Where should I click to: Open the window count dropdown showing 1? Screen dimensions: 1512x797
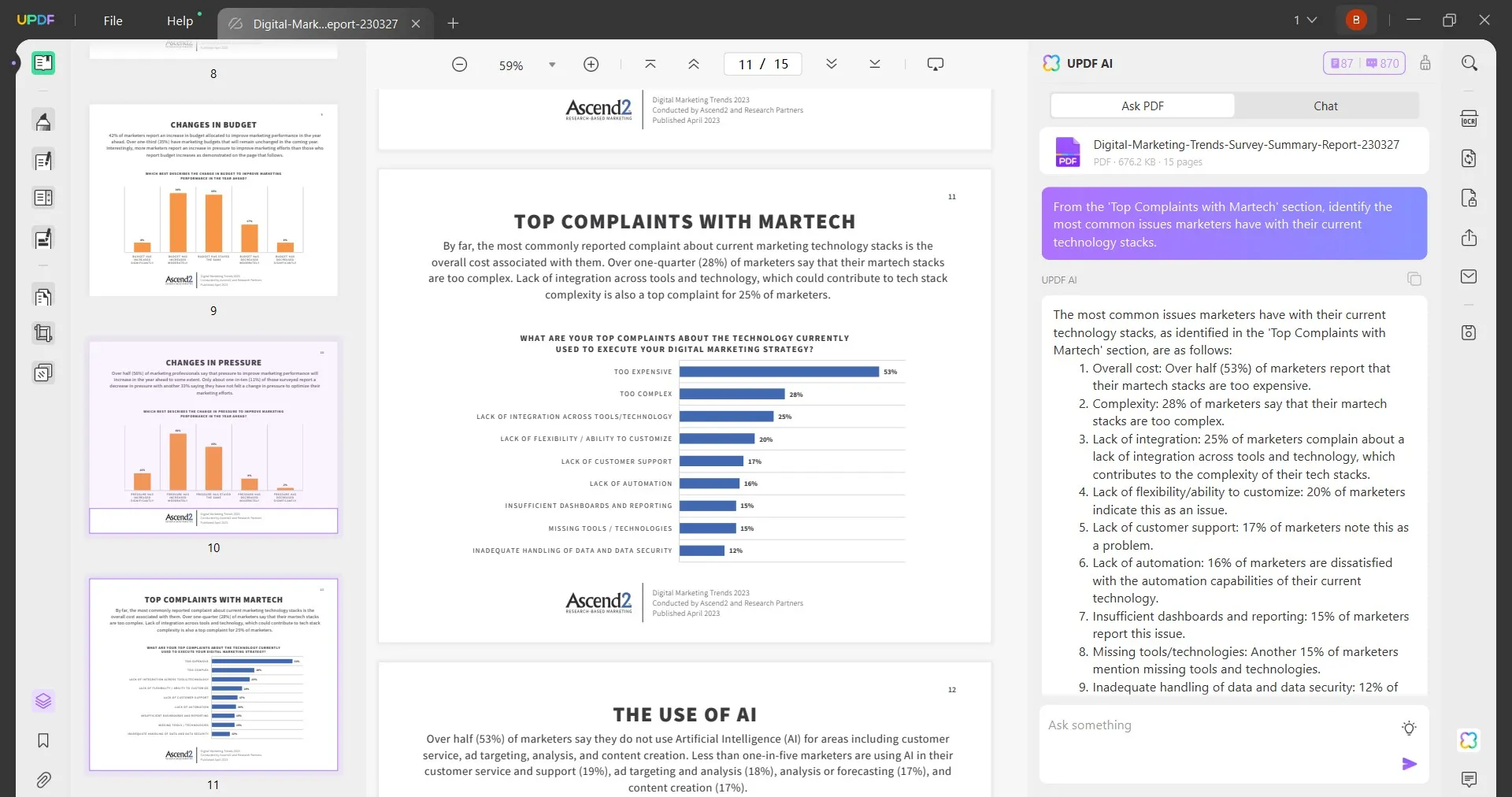click(1305, 20)
